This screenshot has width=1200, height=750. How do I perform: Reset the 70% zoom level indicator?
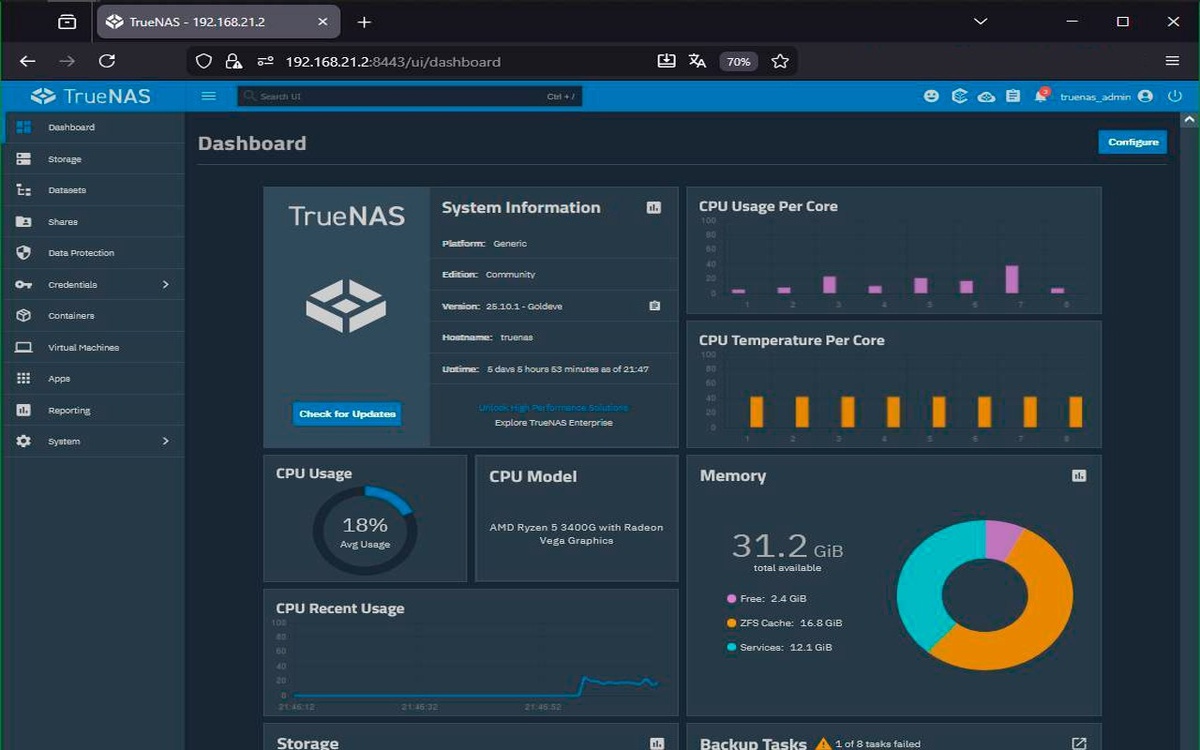tap(739, 61)
